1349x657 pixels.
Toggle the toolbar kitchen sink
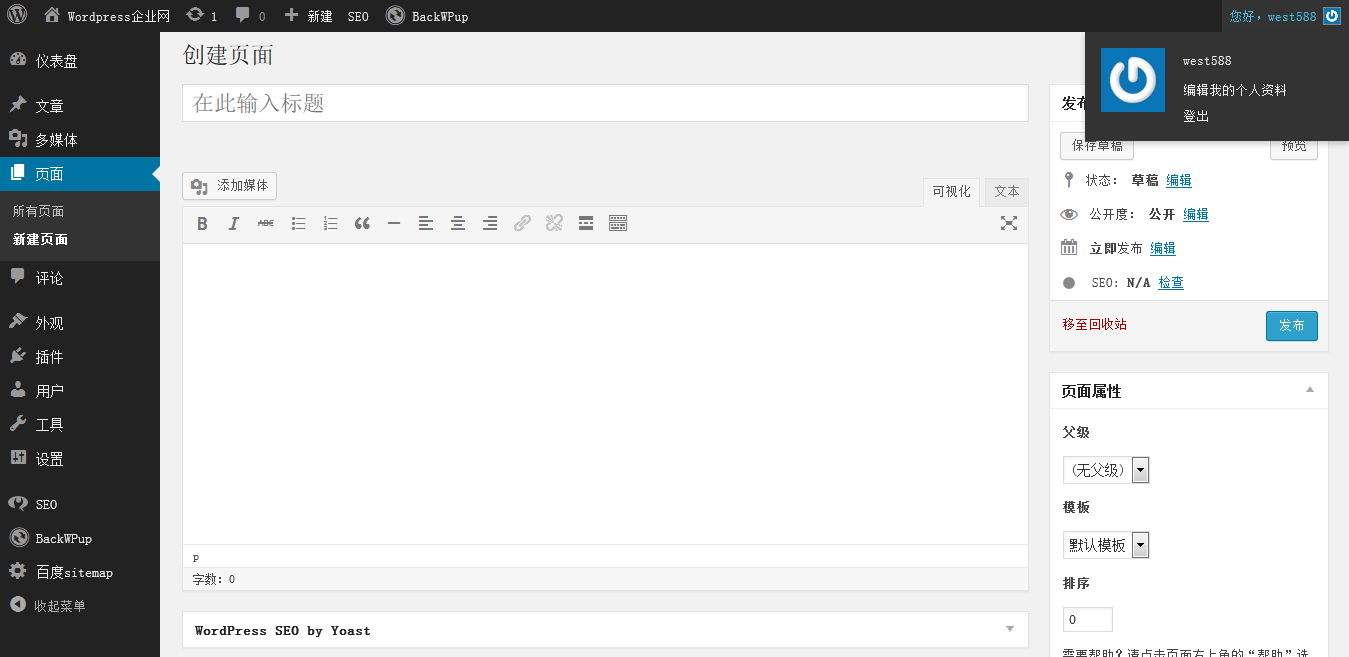click(x=618, y=224)
